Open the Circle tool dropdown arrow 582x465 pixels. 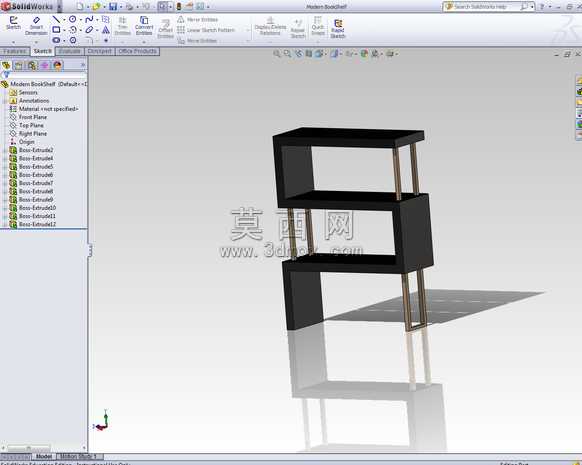pyautogui.click(x=80, y=19)
